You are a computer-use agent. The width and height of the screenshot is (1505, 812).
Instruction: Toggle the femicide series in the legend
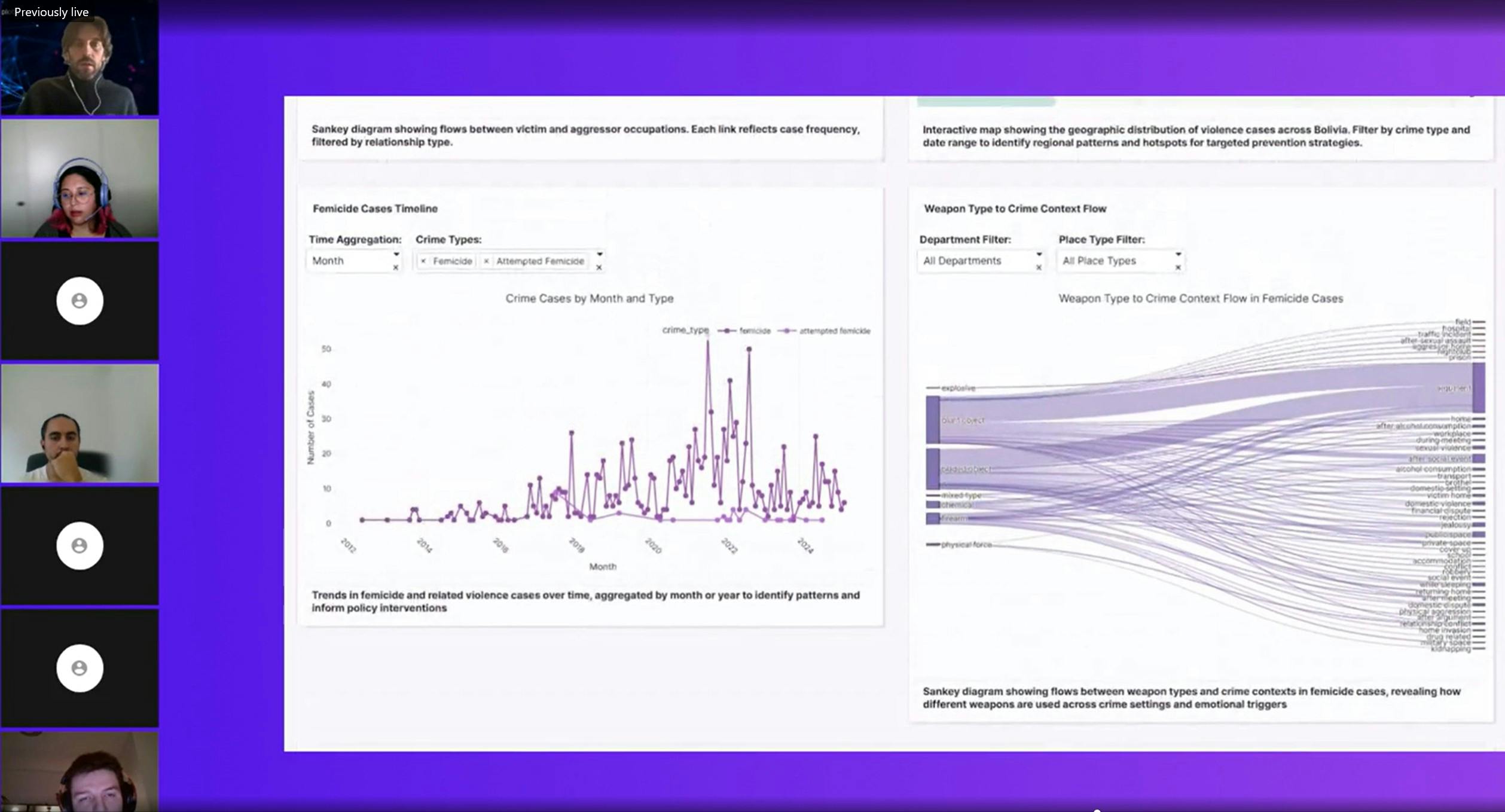point(757,331)
